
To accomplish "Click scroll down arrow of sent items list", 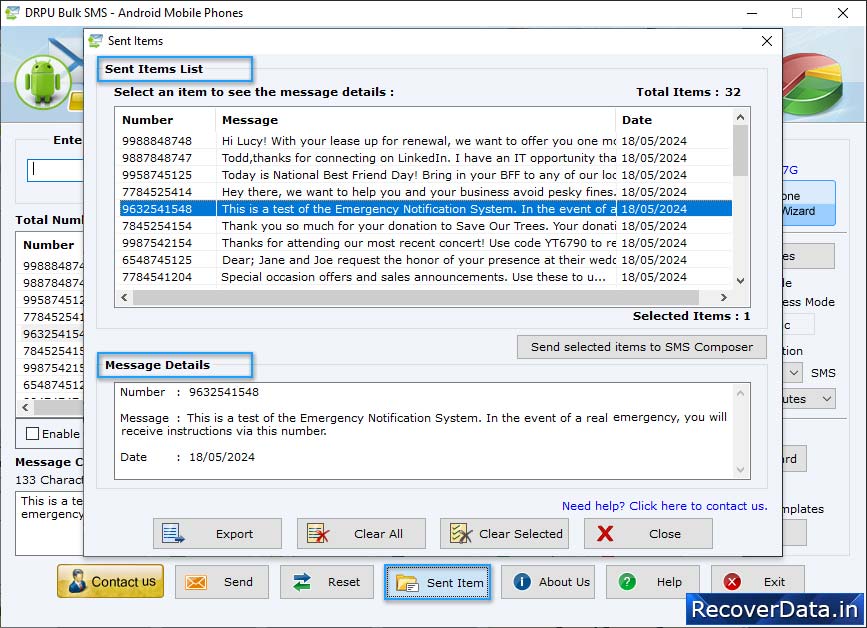I will [x=740, y=281].
